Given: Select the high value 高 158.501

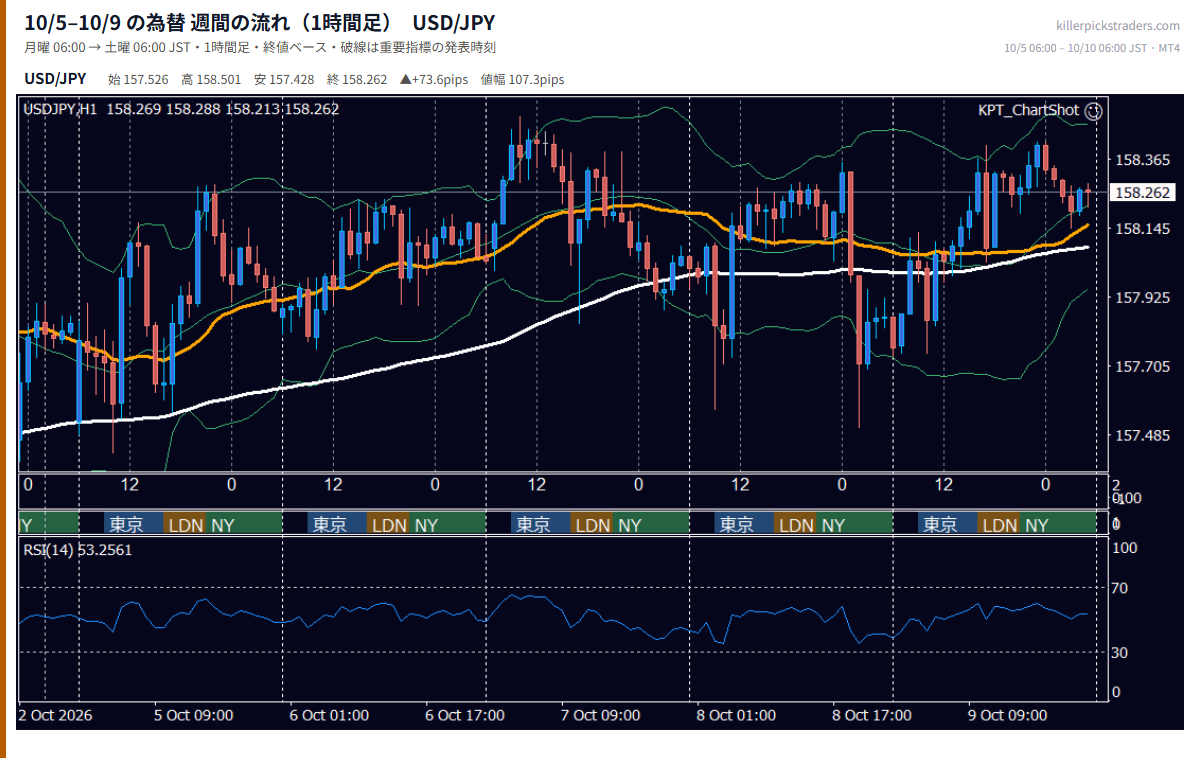Looking at the screenshot, I should [212, 80].
